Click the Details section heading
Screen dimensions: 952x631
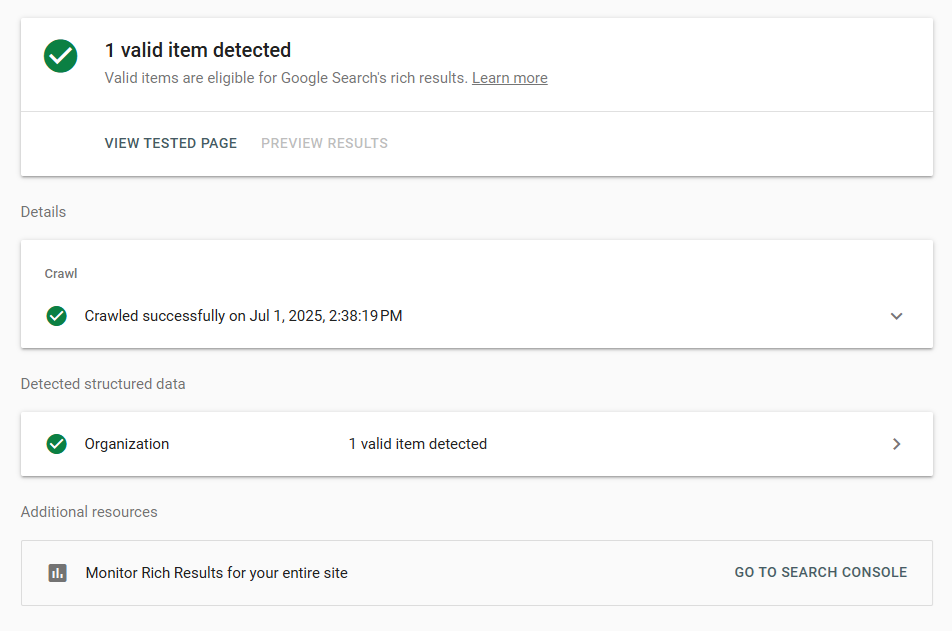[x=43, y=212]
